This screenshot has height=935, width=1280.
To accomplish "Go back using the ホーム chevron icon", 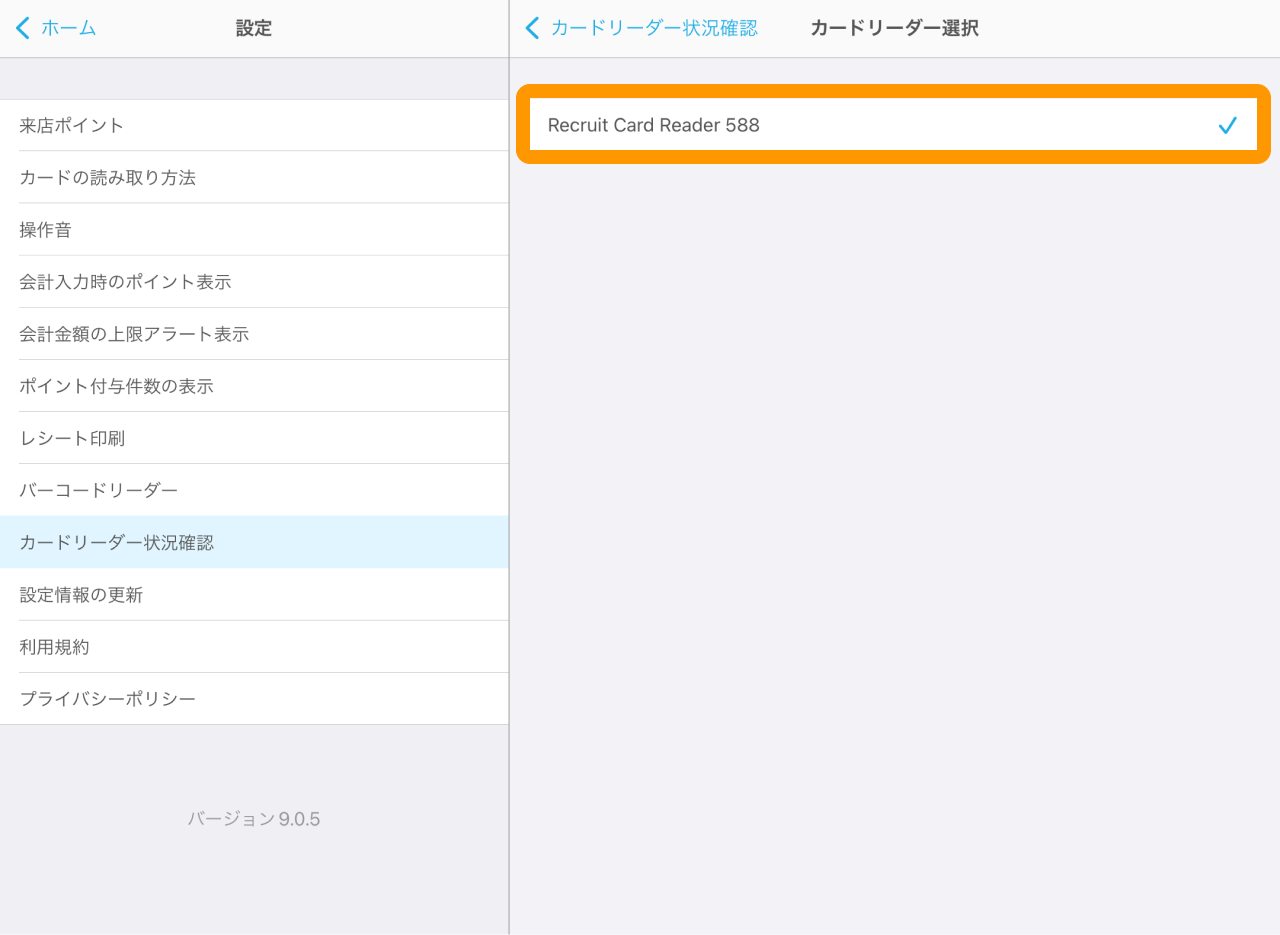I will click(23, 28).
